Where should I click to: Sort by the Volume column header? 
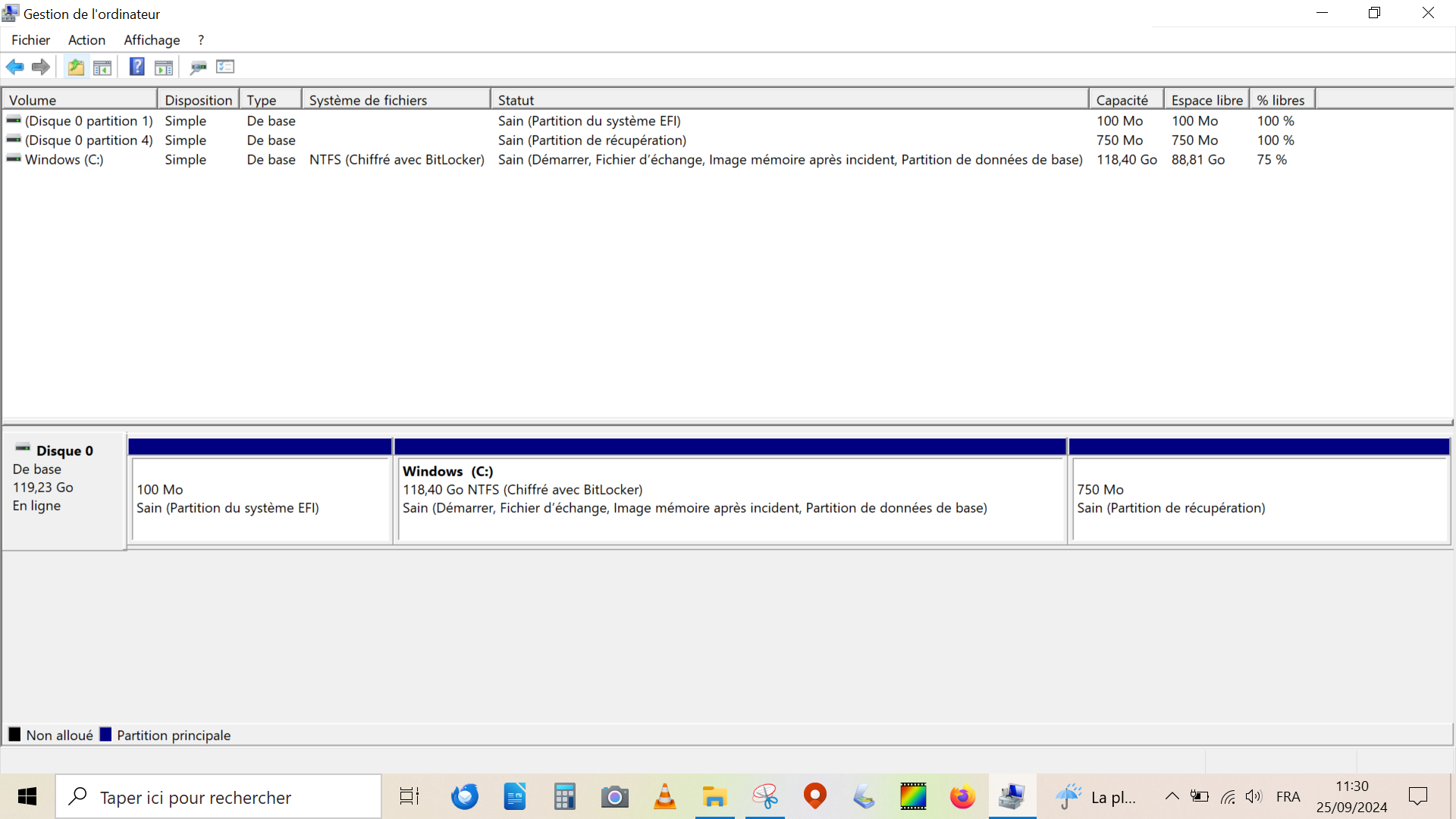80,100
